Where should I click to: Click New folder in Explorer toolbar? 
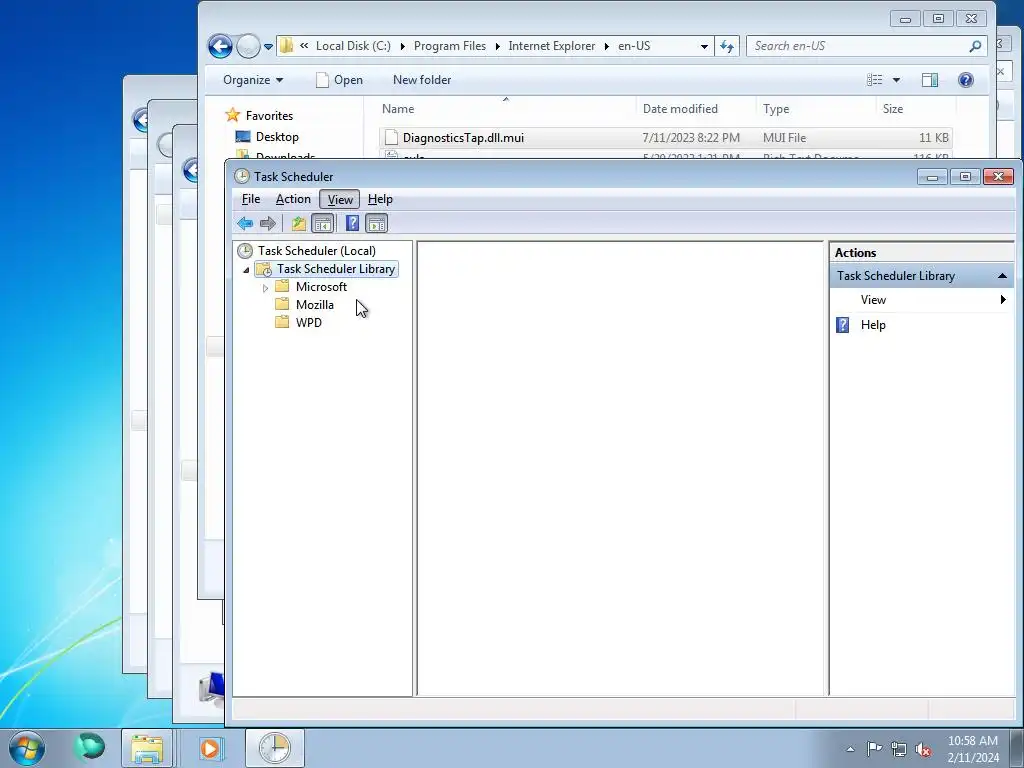422,80
